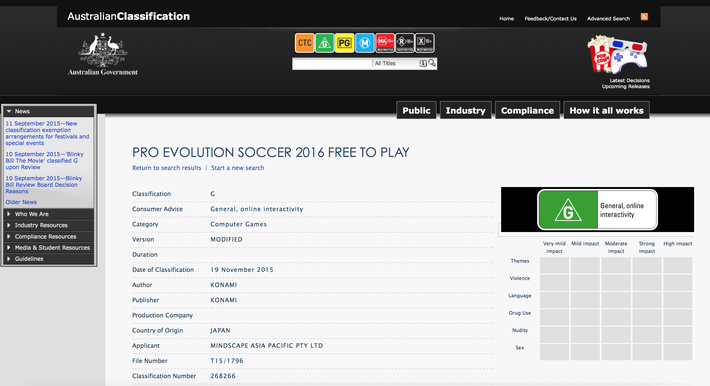
Task: Select the R18+ restricted rating icon
Action: 404,43
